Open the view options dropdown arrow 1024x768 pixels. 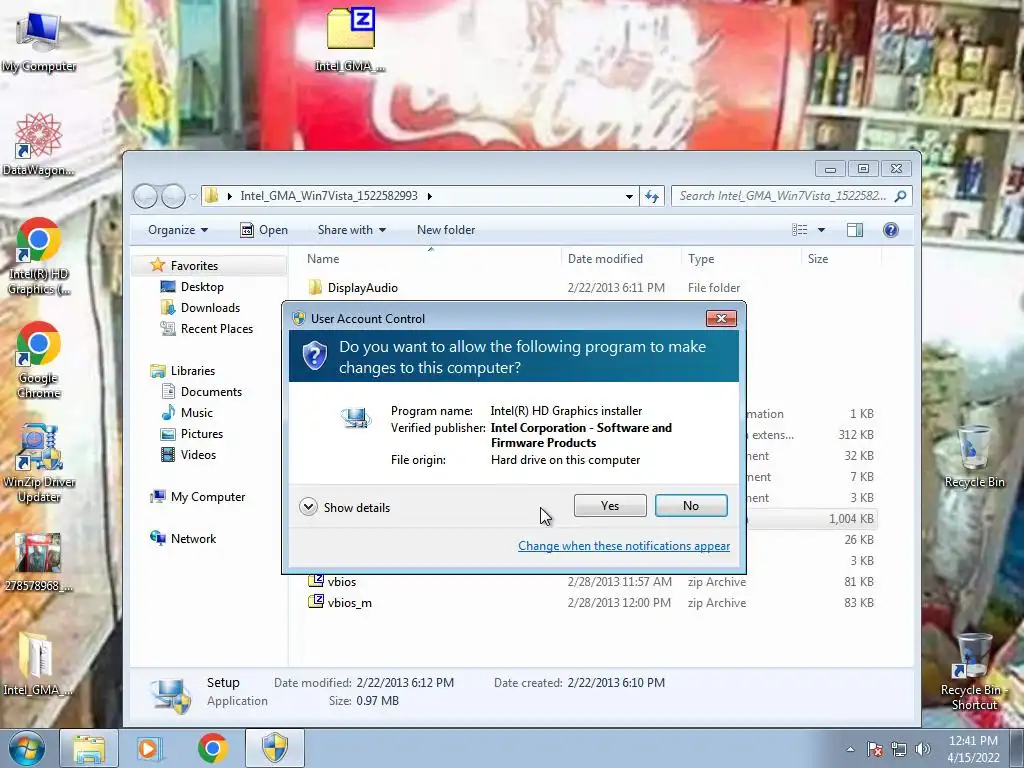click(x=822, y=230)
